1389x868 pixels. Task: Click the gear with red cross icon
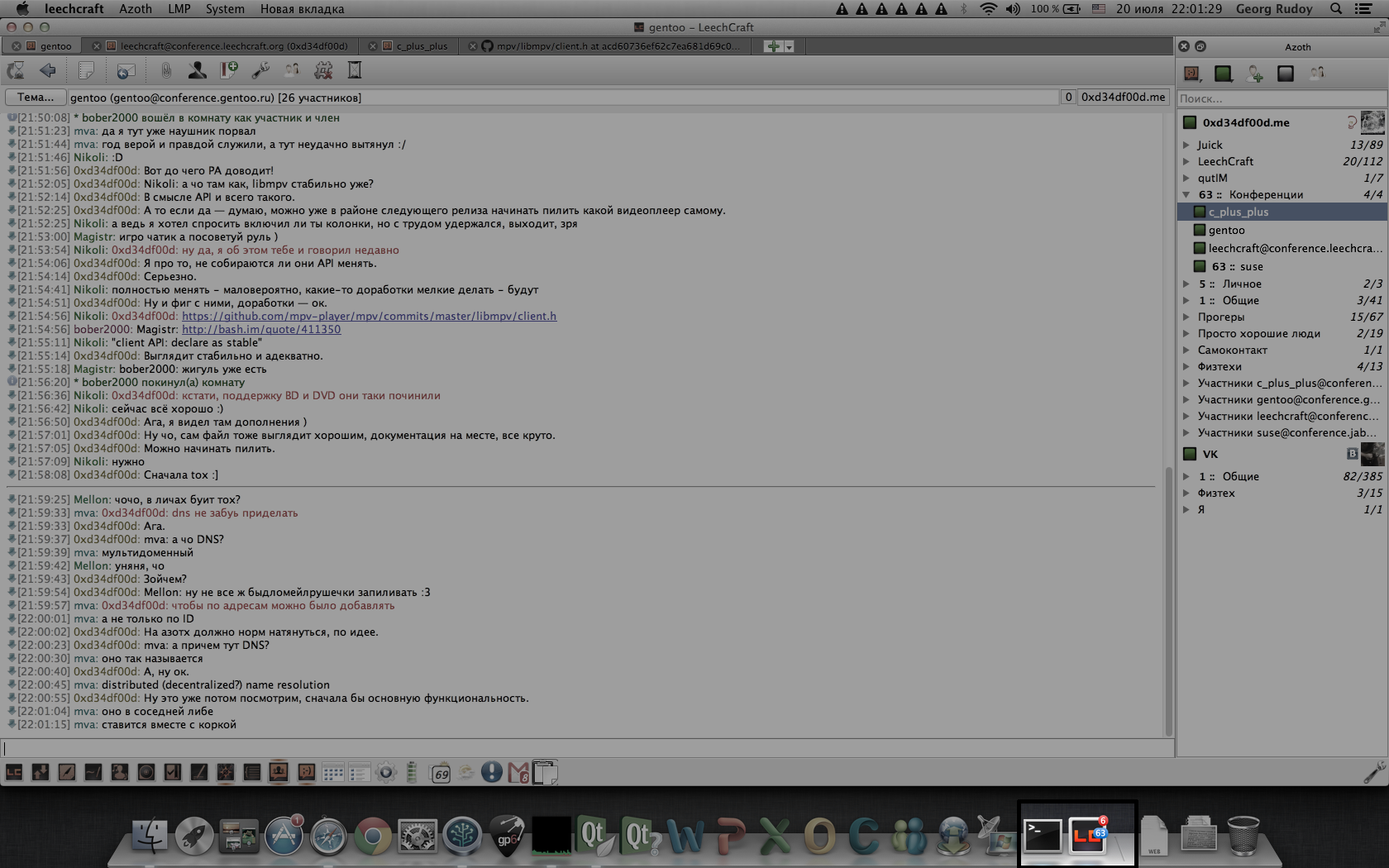click(323, 71)
